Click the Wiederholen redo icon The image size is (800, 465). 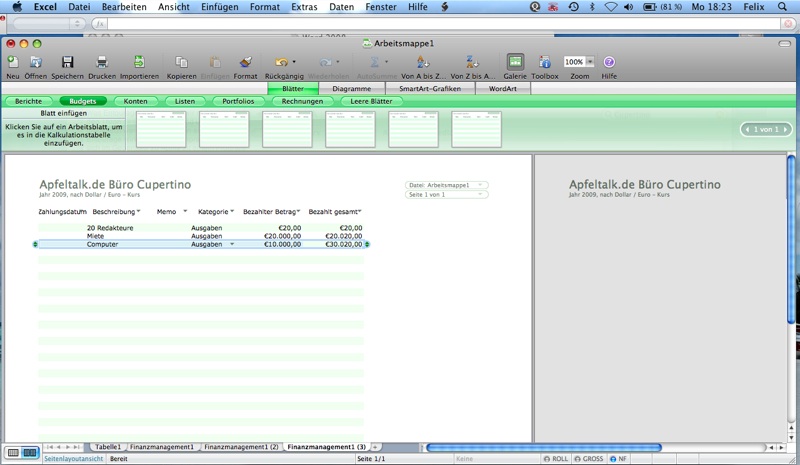click(325, 62)
